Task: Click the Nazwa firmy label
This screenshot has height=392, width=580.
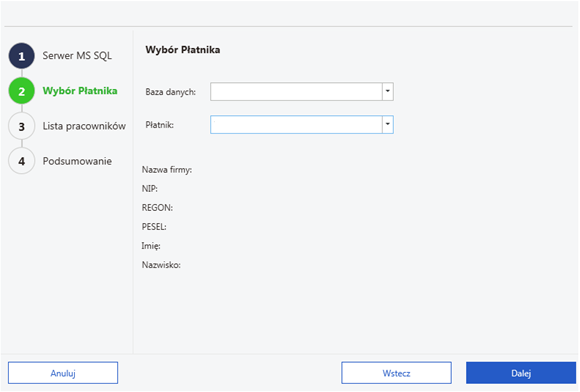Action: (167, 170)
